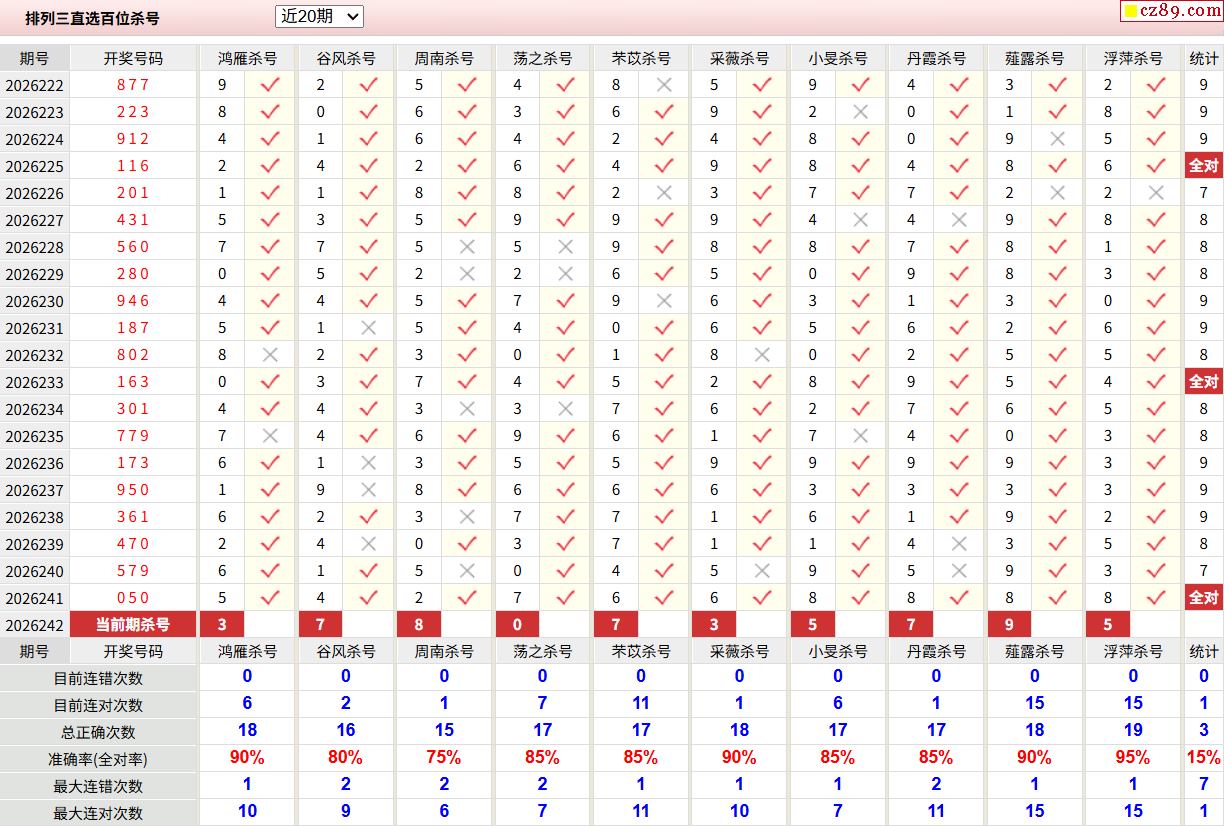This screenshot has width=1224, height=826.
Task: Click the gray X for 采薇杀号 in row 2026240
Action: tap(762, 570)
